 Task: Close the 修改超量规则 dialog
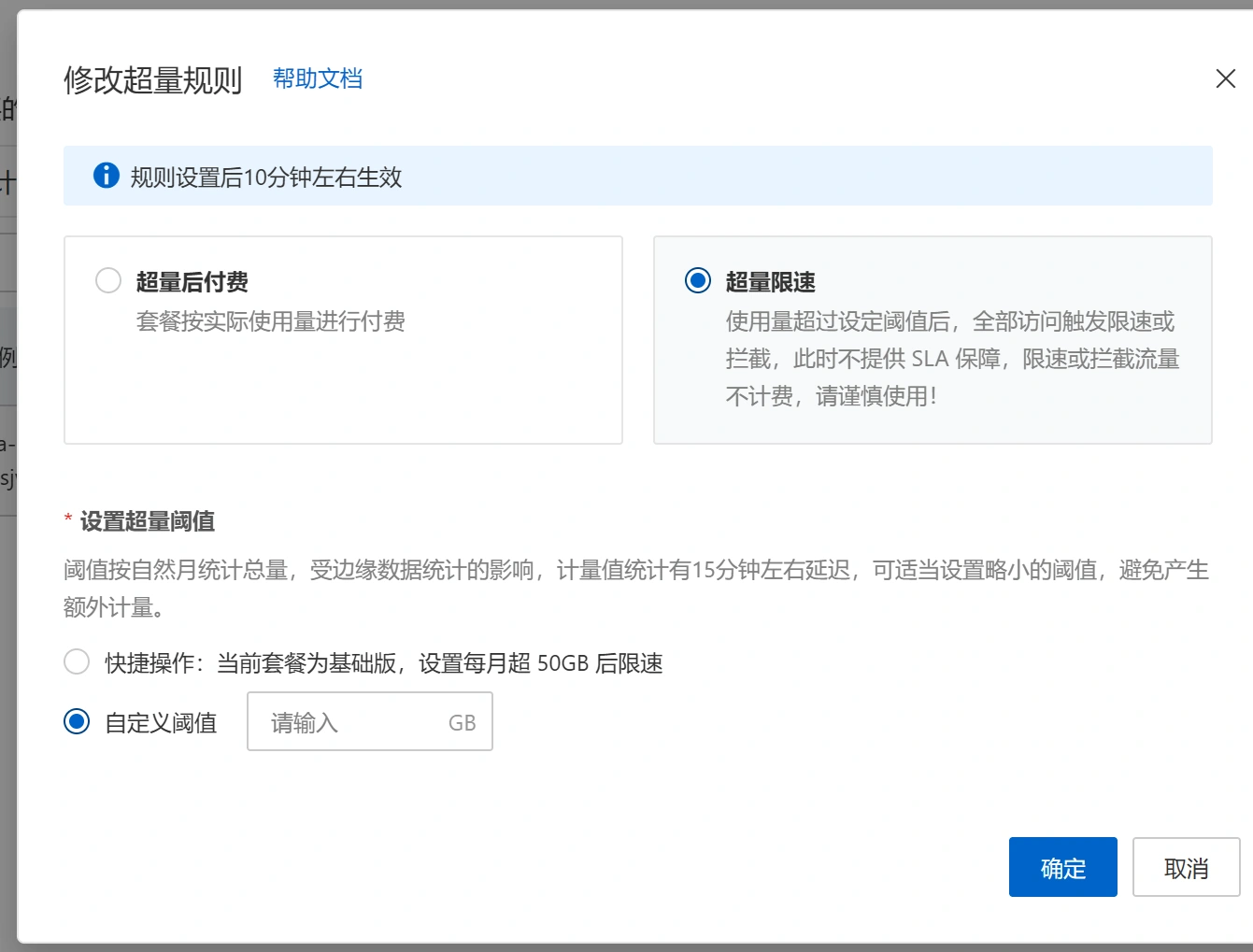pos(1225,78)
